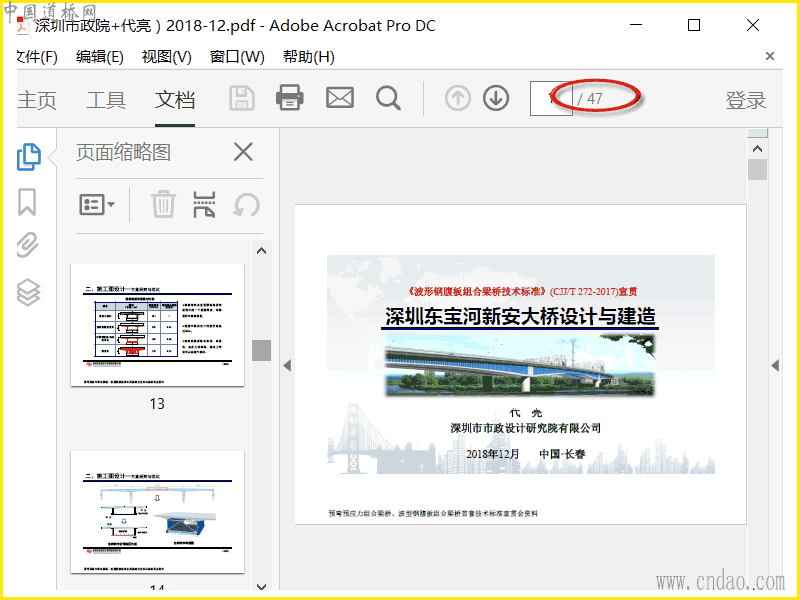The image size is (800, 600).
Task: Click thumbnail panel scroll down arrow
Action: 261,586
